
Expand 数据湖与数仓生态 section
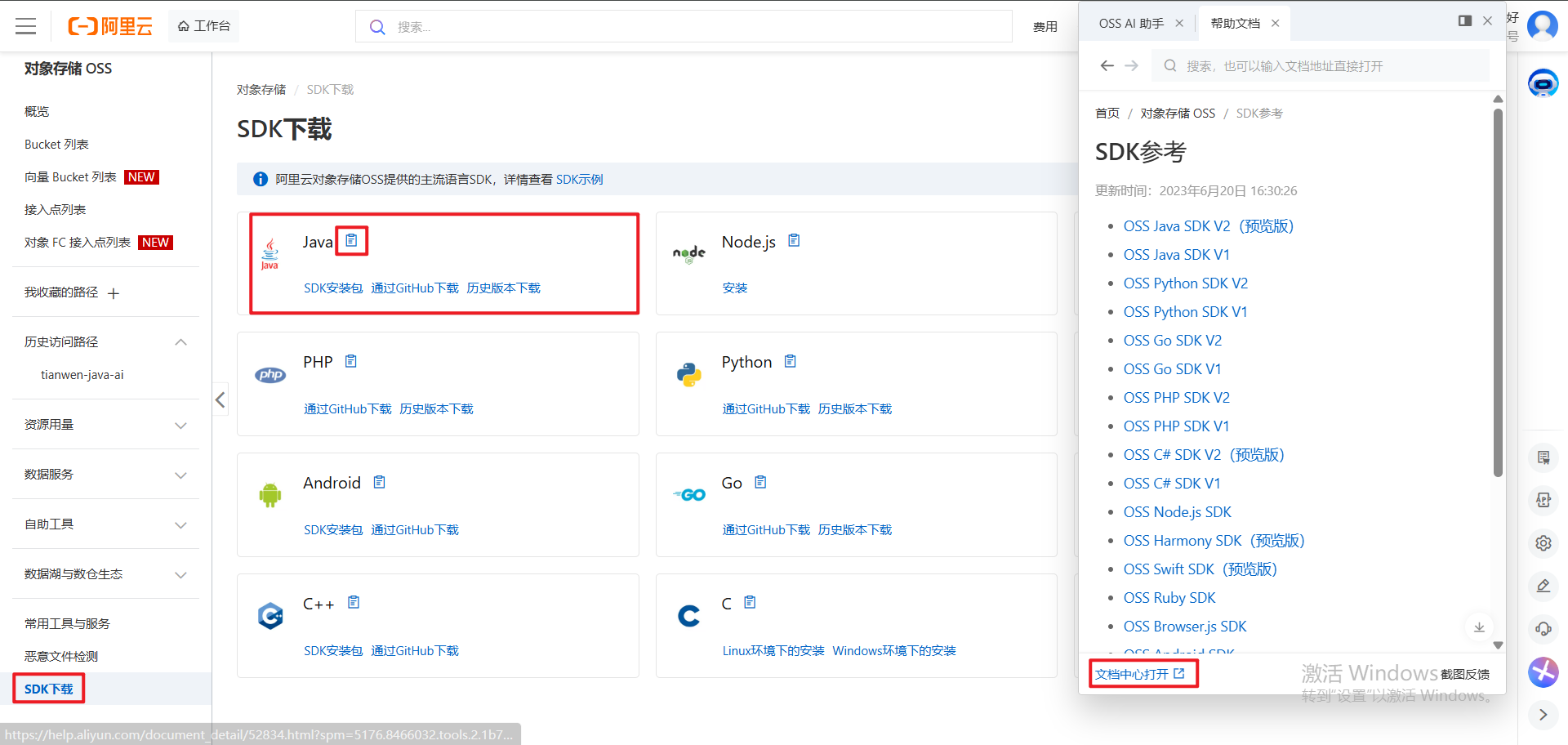click(x=181, y=574)
